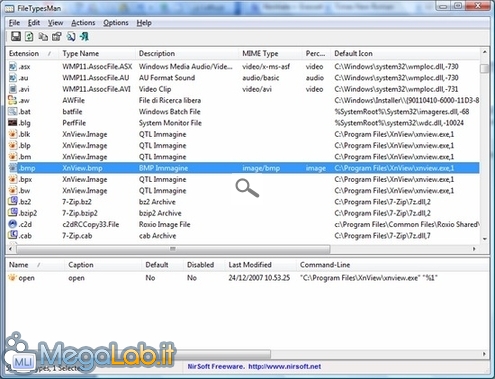Click the Refresh toolbar icon
The image size is (495, 379).
pyautogui.click(x=29, y=36)
